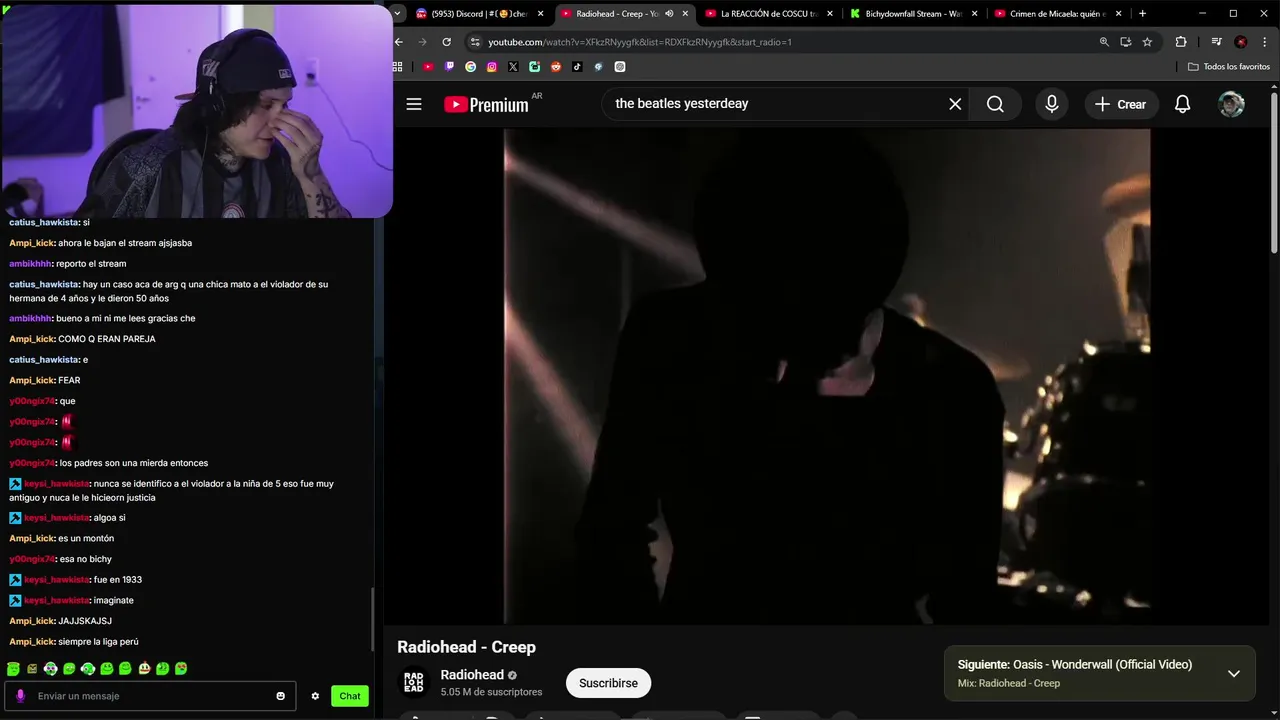Click y00ngix74 on the 'esa no bichy' message
Screen dimensions: 1280x720
[32, 559]
